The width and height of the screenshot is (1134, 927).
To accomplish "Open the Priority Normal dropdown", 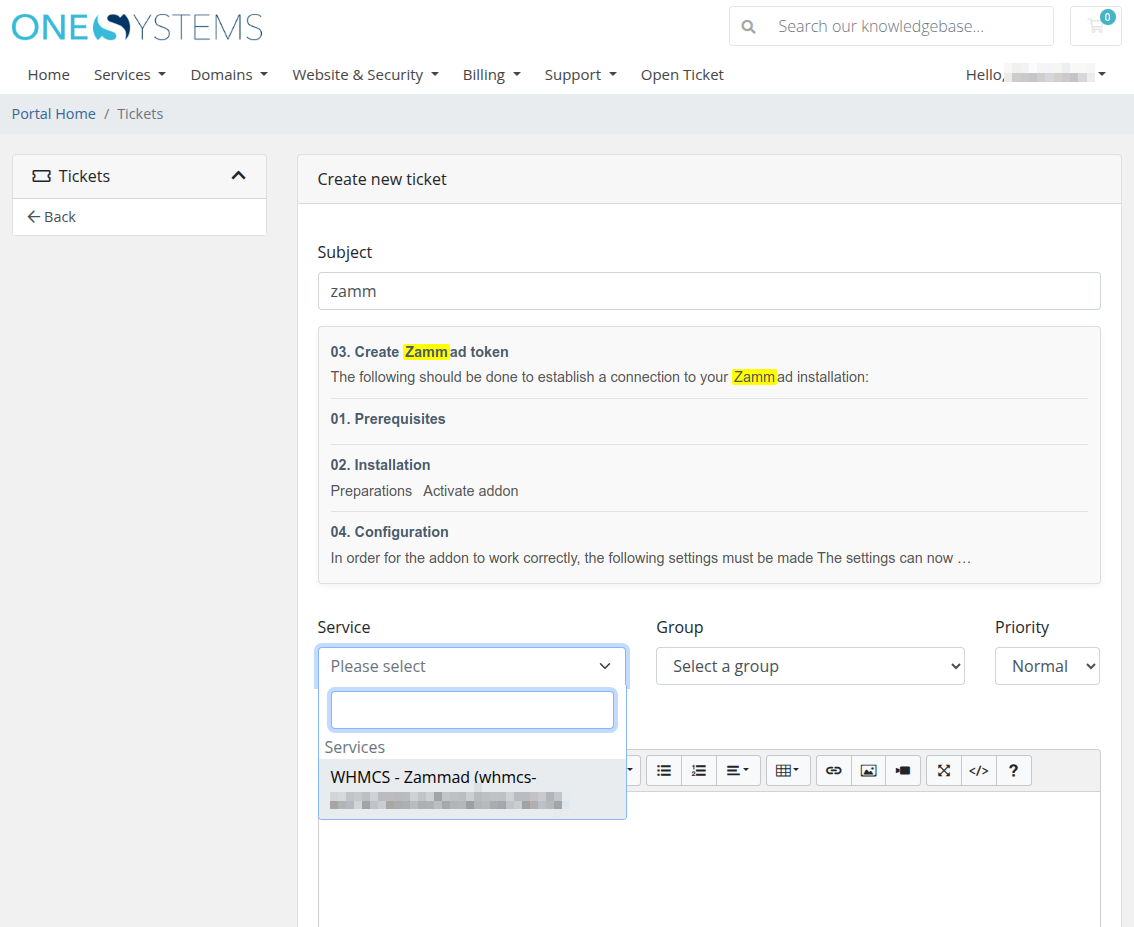I will pyautogui.click(x=1047, y=666).
